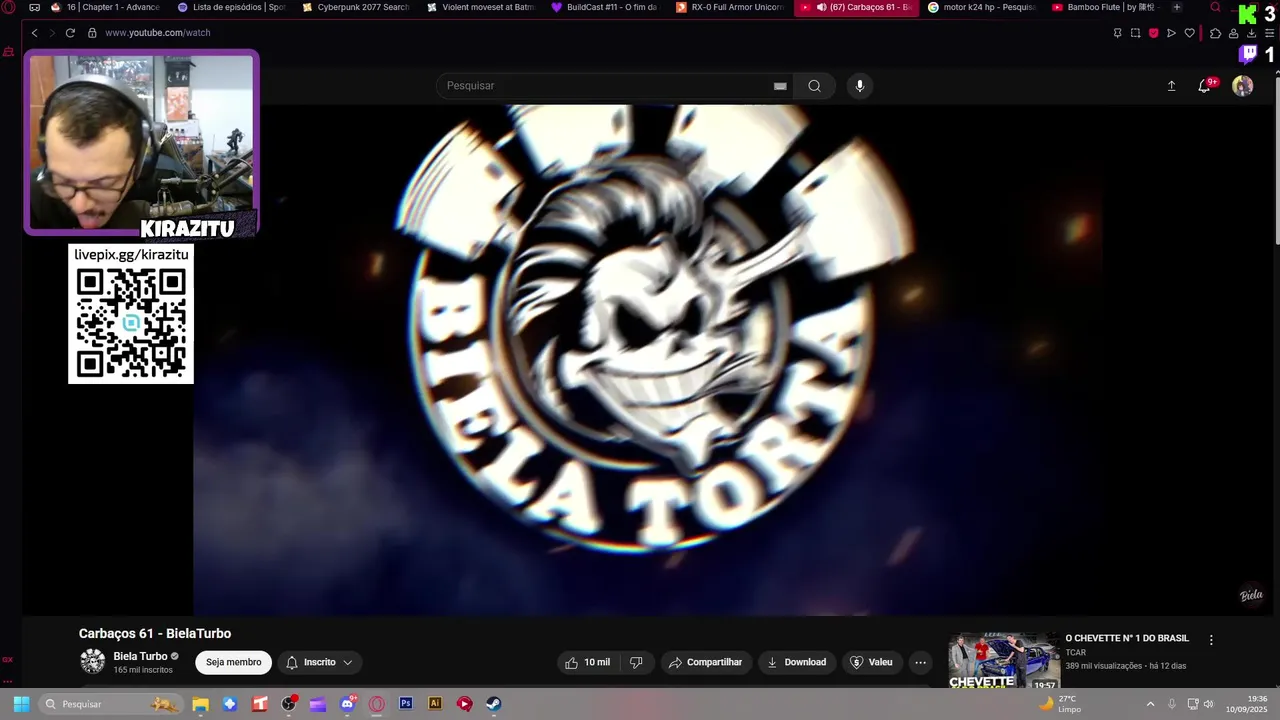Switch to the BuildCast #11 tab

(605, 7)
